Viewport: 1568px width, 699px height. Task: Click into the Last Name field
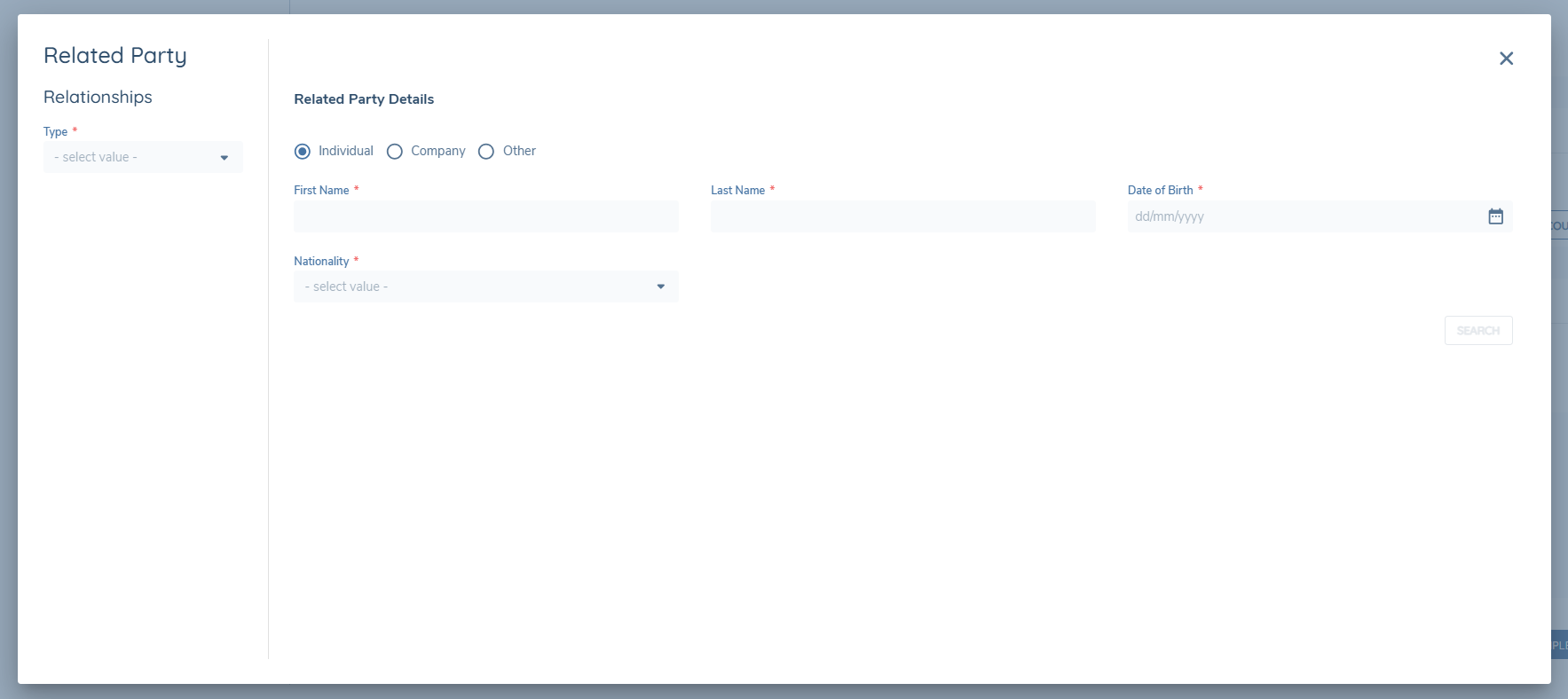click(902, 216)
